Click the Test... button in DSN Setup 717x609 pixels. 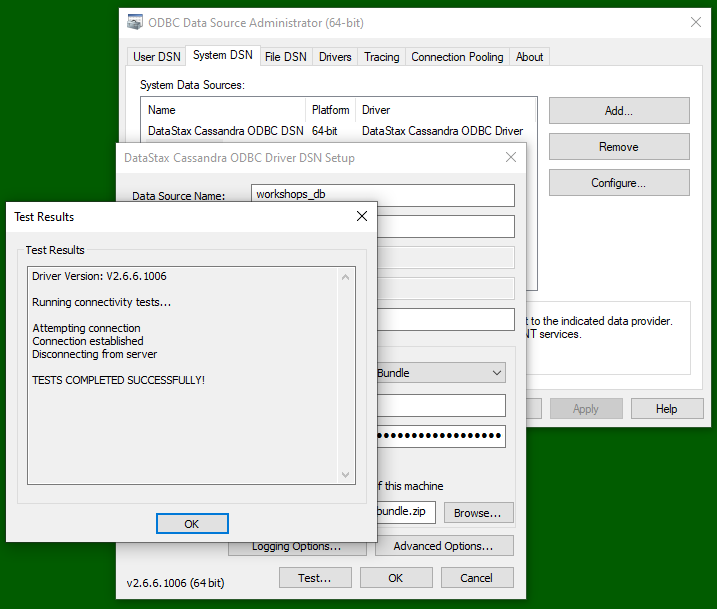(x=315, y=577)
